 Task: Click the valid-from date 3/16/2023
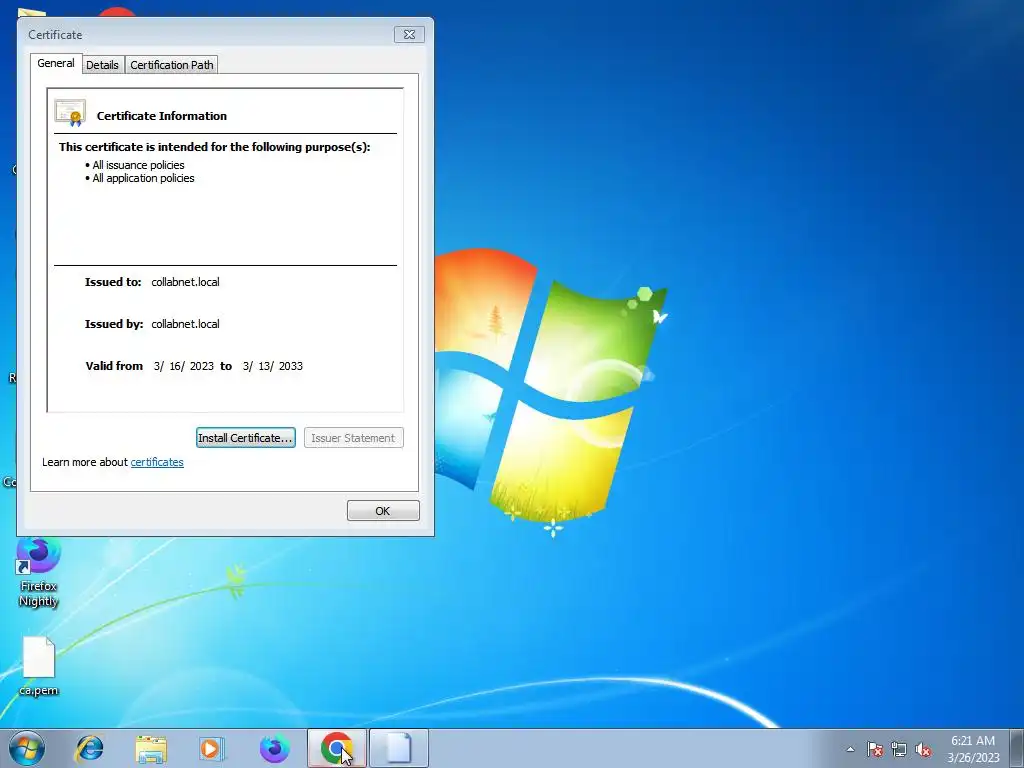[x=184, y=366]
